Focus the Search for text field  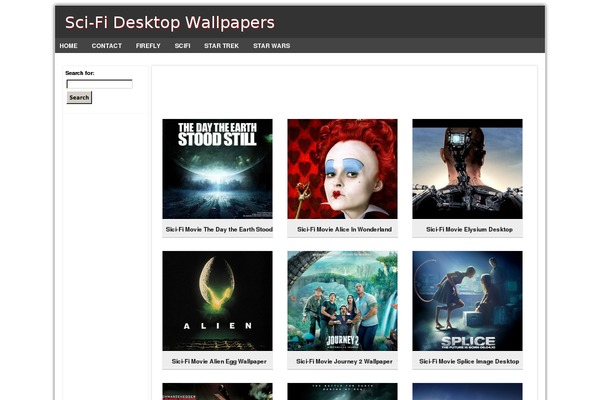click(x=99, y=84)
